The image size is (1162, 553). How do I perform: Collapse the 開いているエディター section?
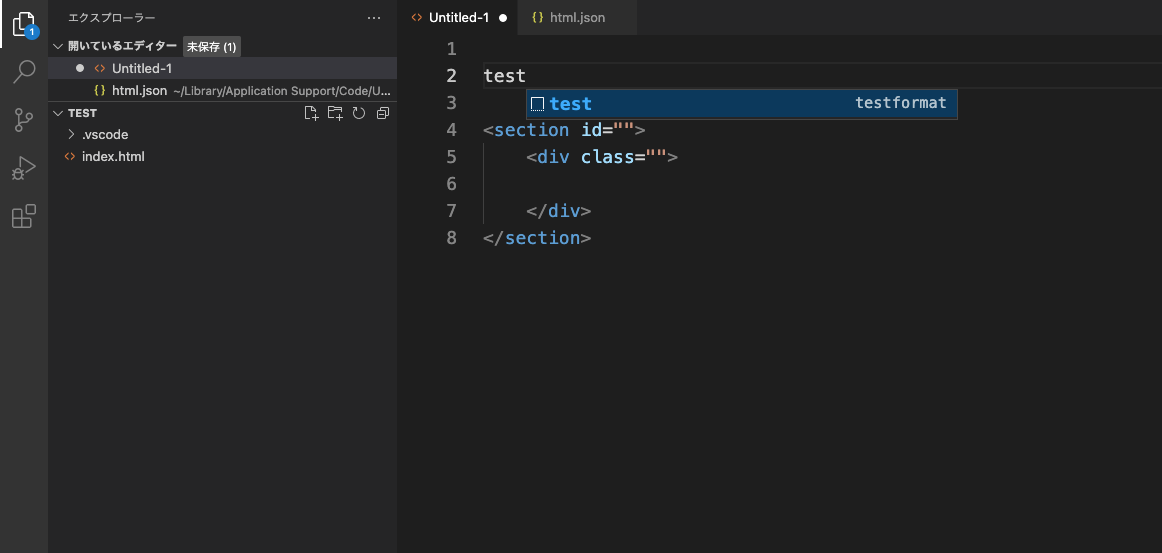pos(59,46)
